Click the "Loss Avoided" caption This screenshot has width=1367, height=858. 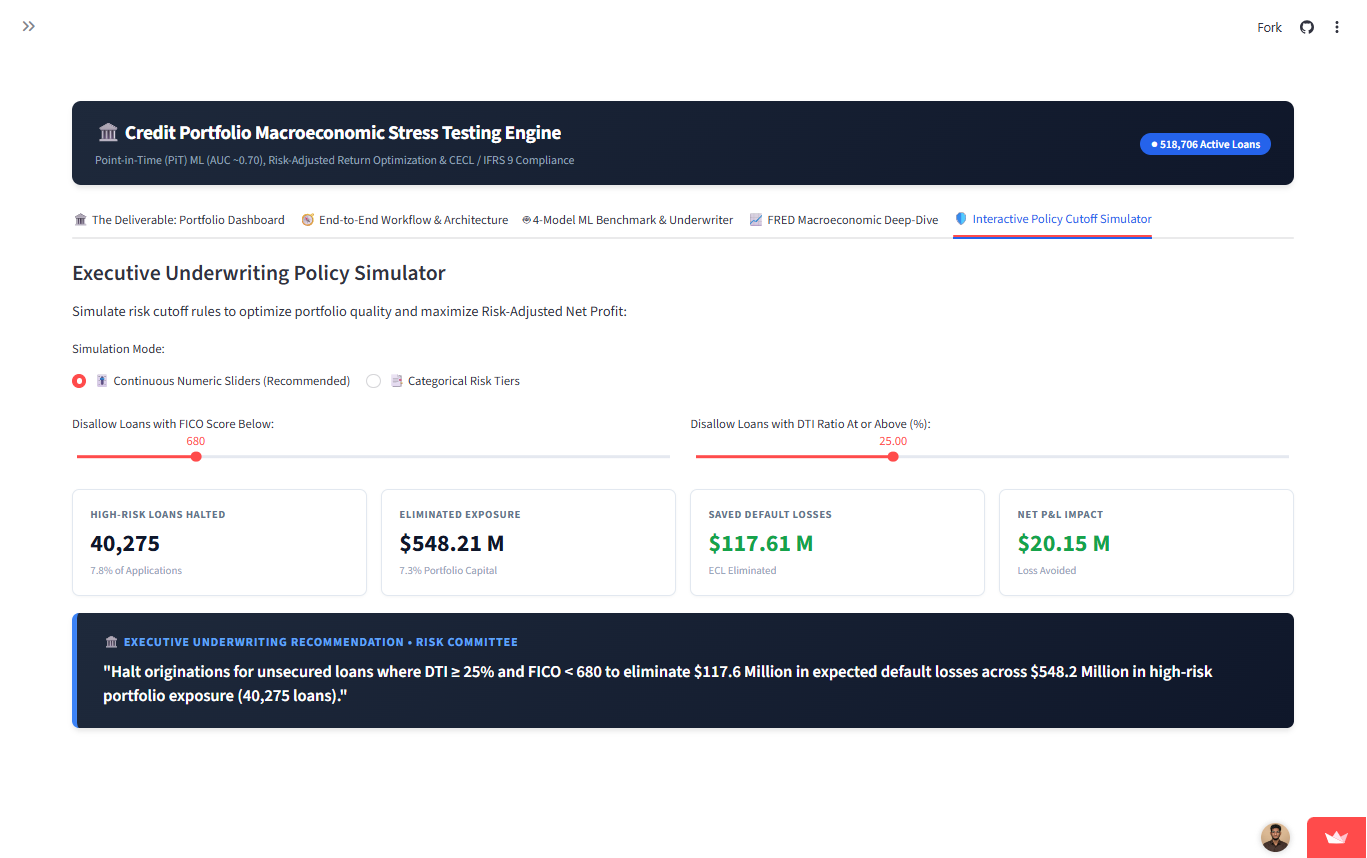click(1047, 570)
